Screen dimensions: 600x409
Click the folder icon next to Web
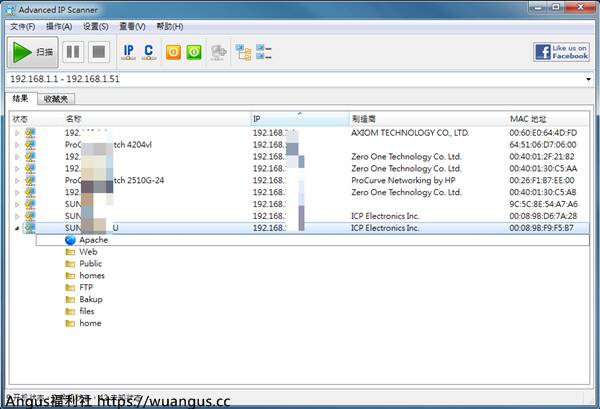(x=70, y=252)
